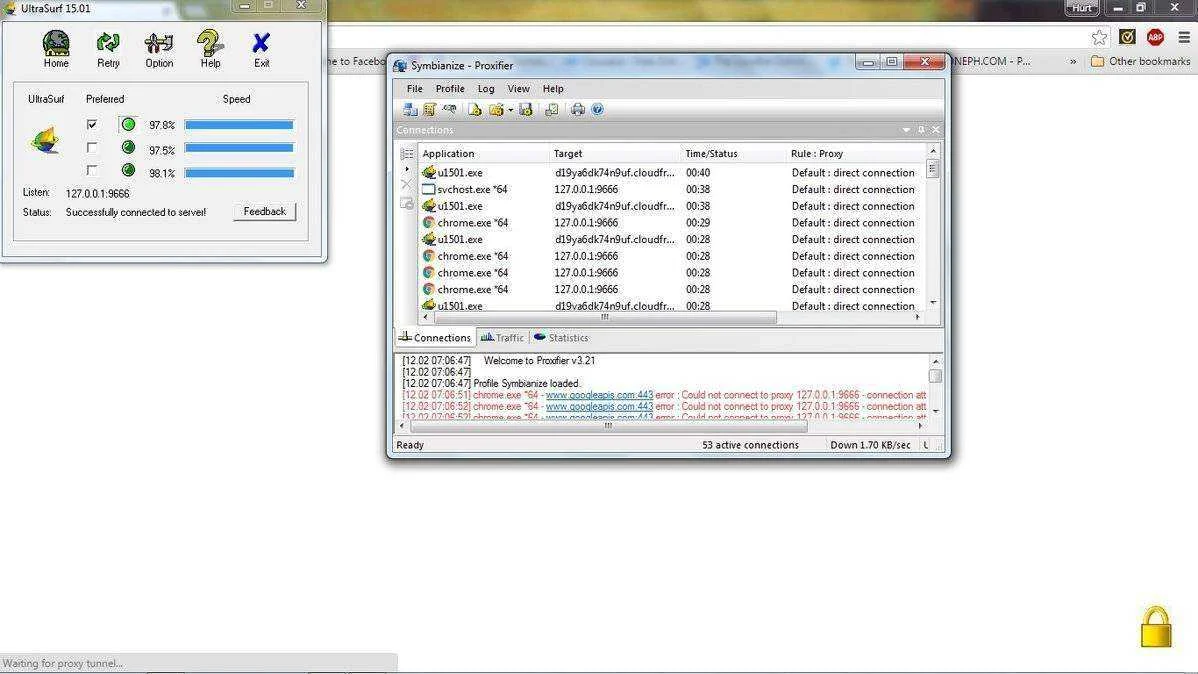Switch to the Traffic tab

click(502, 338)
